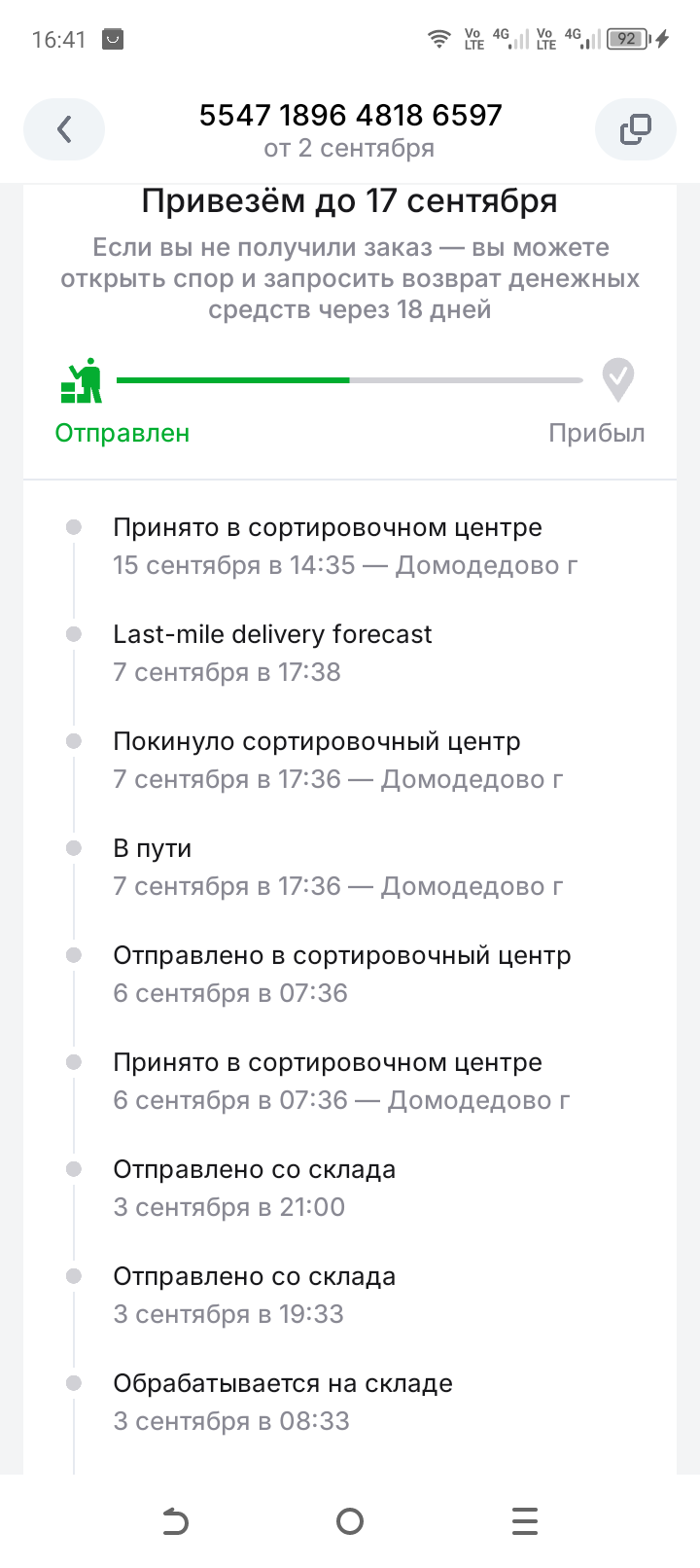Tap the green delivery progress bar
The image size is (700, 1568).
pos(233,380)
